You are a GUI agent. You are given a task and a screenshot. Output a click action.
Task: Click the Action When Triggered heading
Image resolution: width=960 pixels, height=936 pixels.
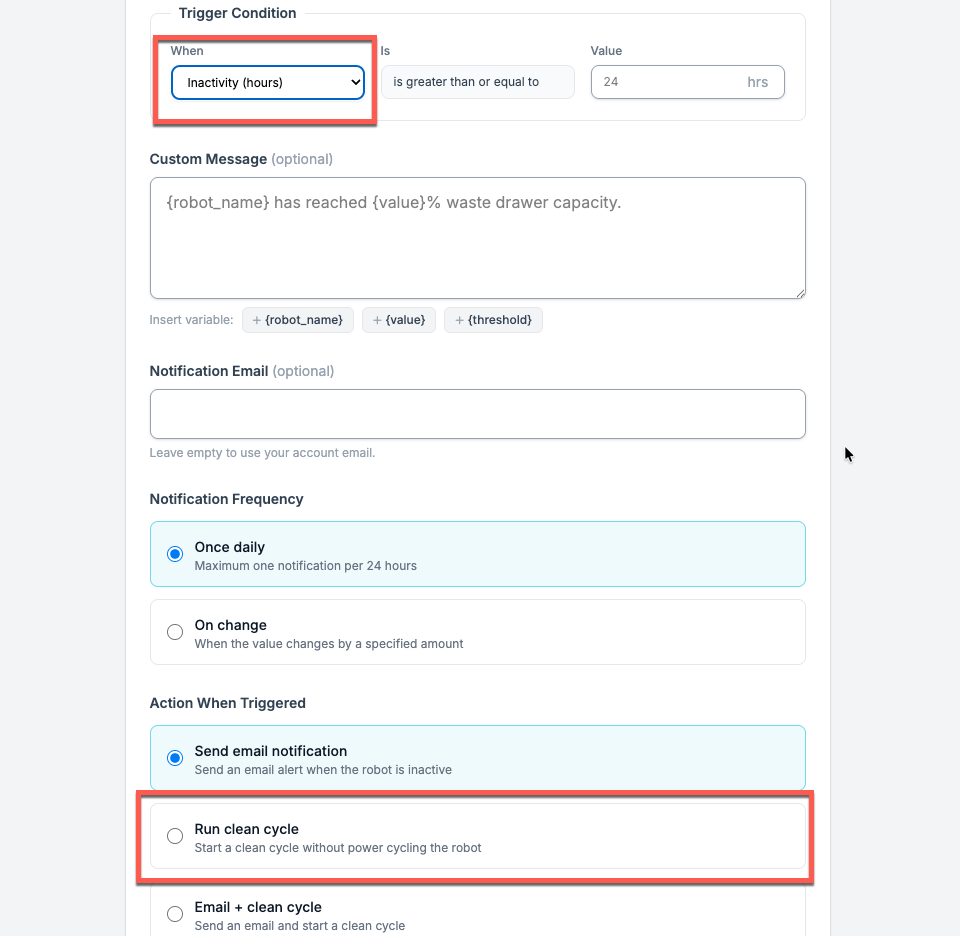click(227, 703)
